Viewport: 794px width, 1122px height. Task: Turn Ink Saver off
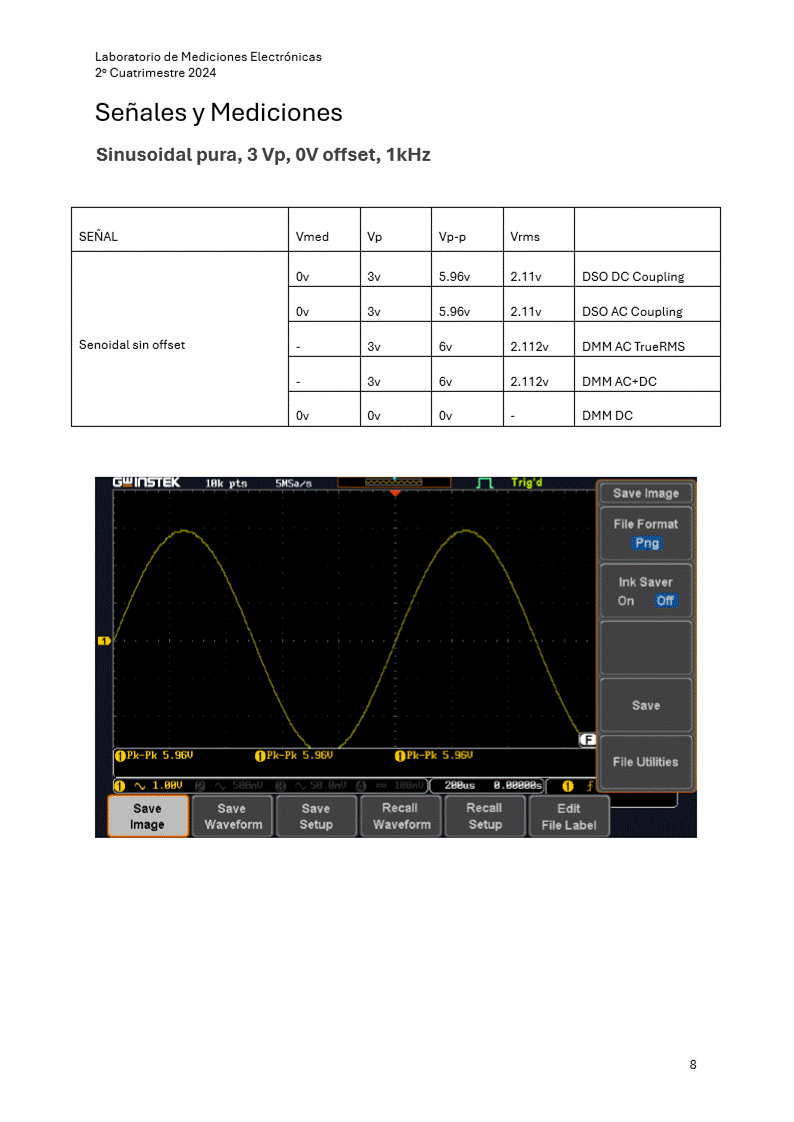pos(665,601)
